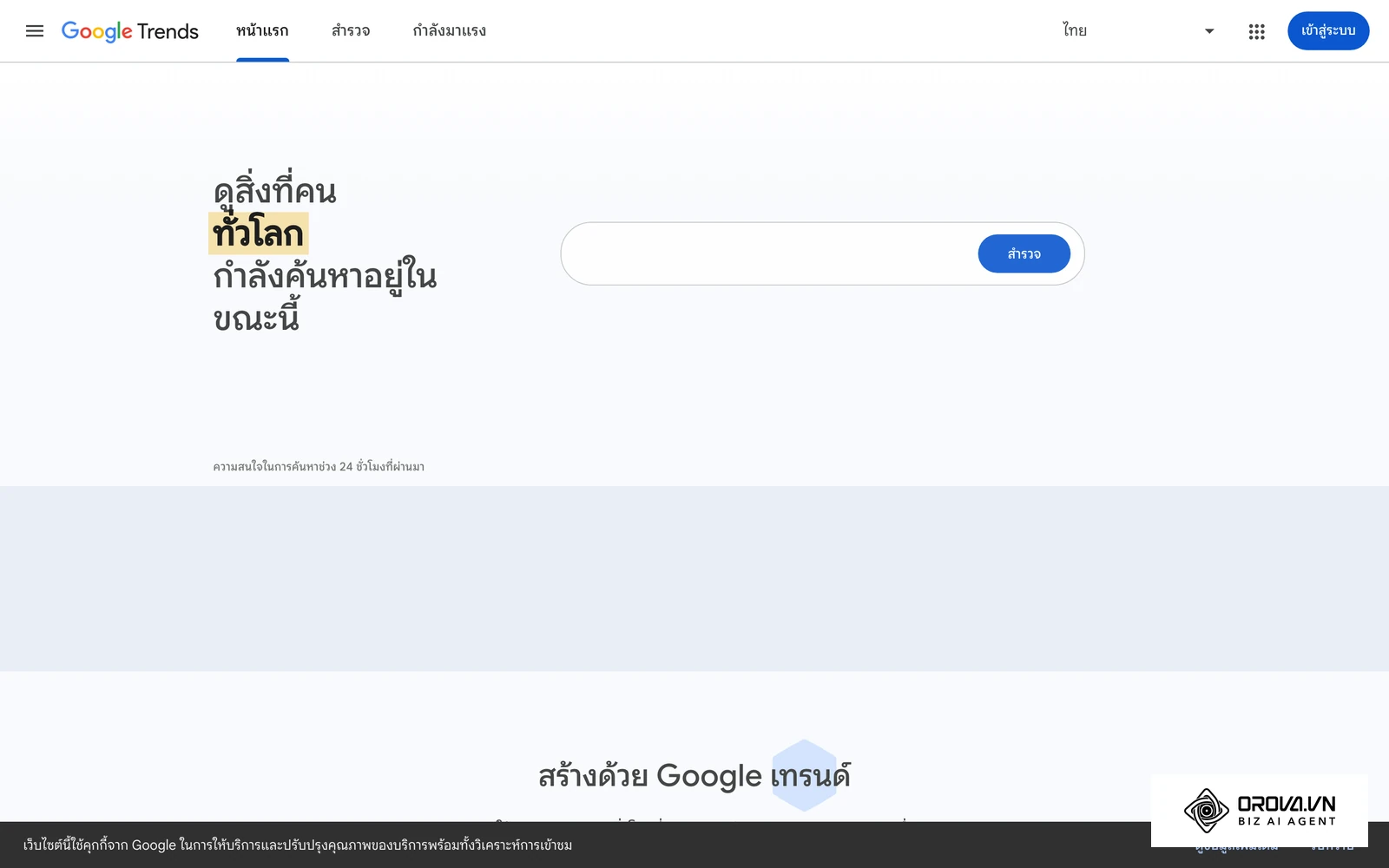1389x868 pixels.
Task: Click the Google Trends logo
Action: pyautogui.click(x=130, y=31)
